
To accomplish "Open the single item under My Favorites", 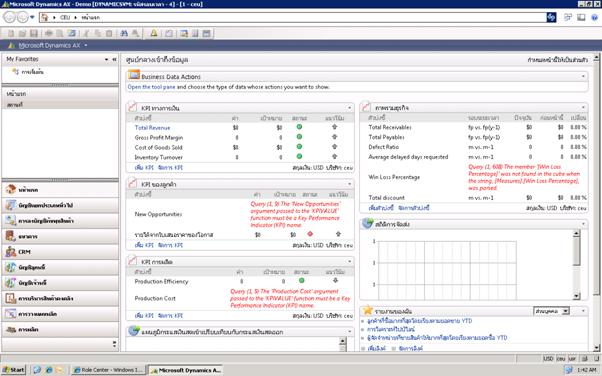I will click(32, 72).
